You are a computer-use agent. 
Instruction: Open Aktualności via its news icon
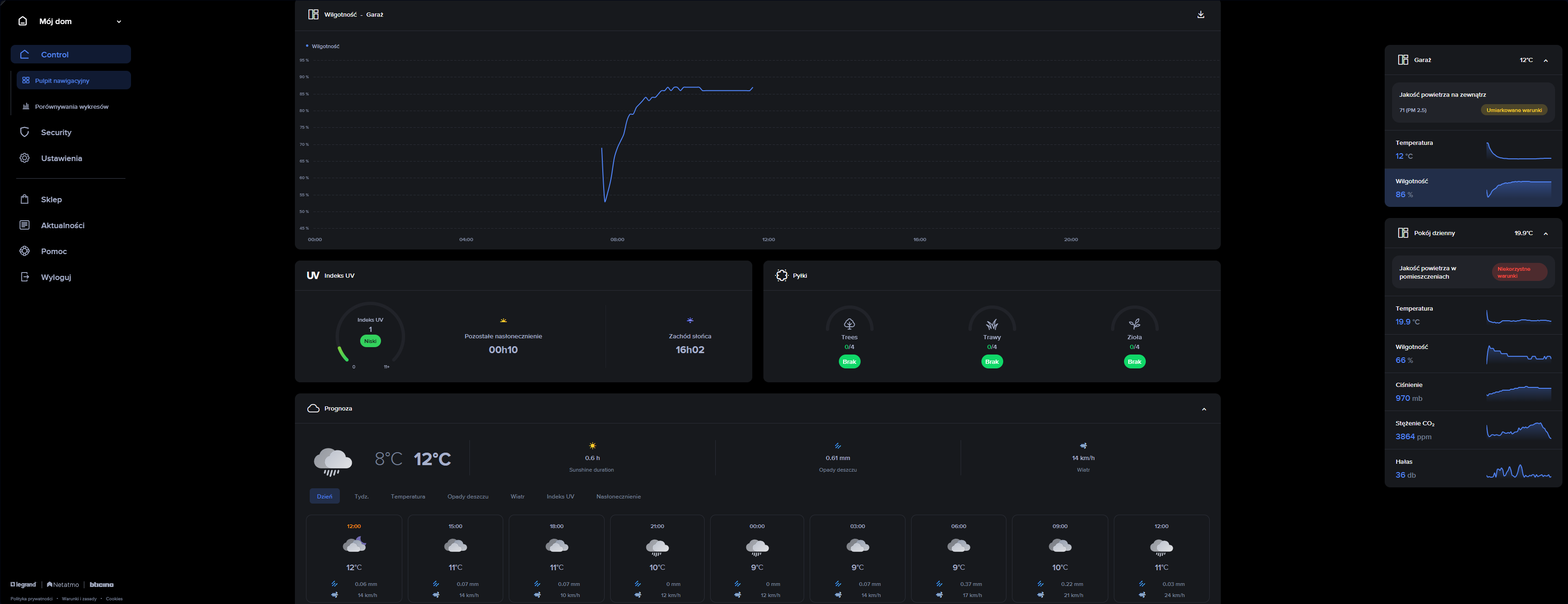25,225
